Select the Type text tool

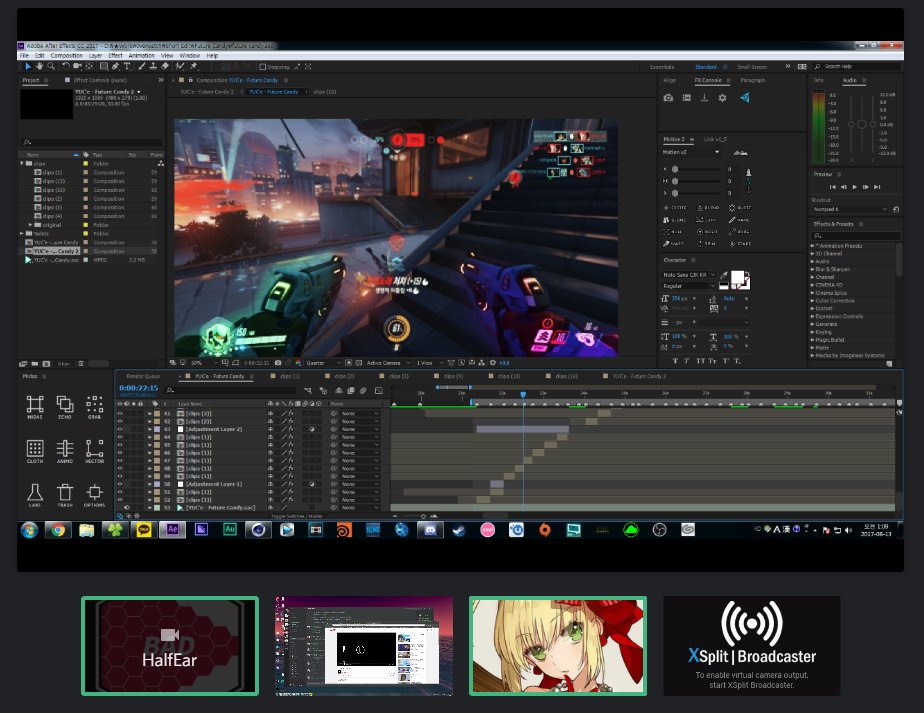(x=127, y=67)
